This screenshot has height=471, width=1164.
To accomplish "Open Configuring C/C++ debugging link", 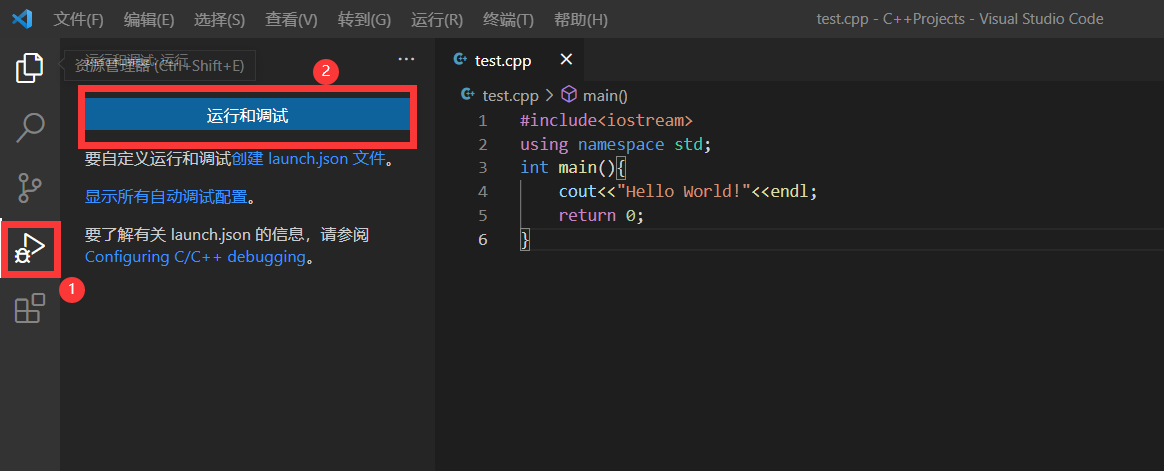I will point(195,257).
